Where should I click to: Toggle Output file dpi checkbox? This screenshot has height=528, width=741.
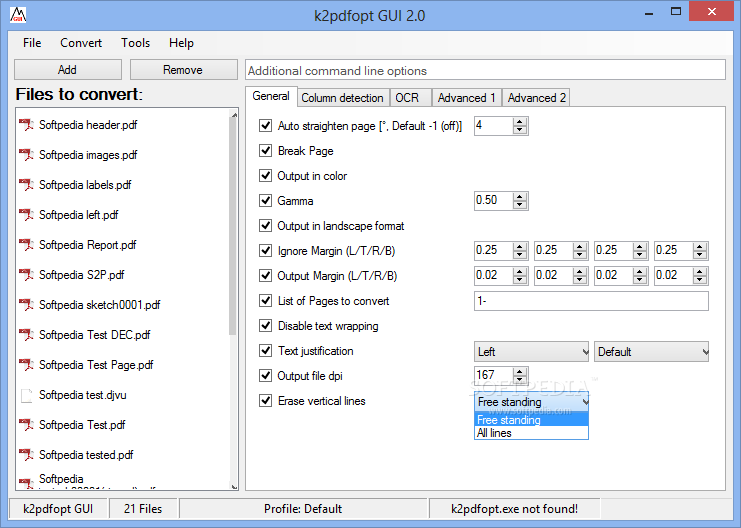[x=266, y=376]
